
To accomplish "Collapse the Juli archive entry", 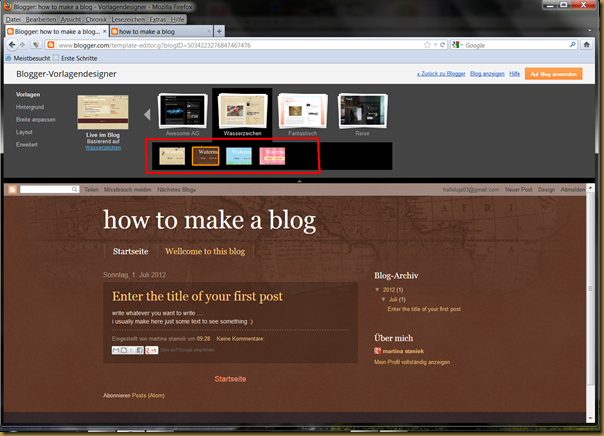I will [x=383, y=299].
